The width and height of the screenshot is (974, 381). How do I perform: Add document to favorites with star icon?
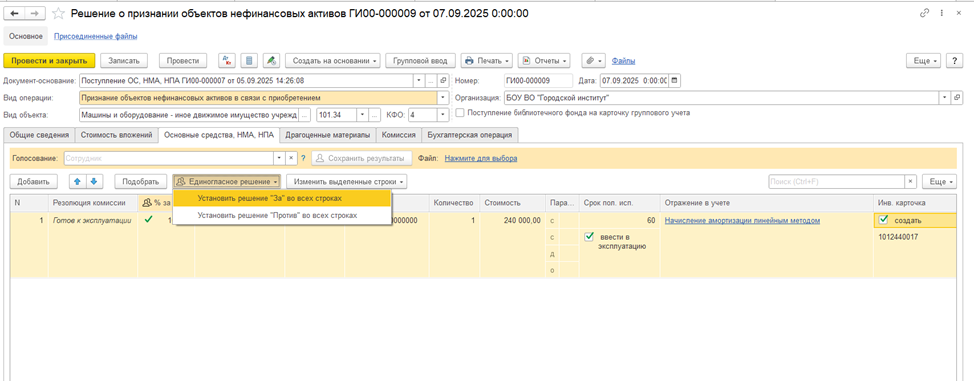click(x=58, y=13)
